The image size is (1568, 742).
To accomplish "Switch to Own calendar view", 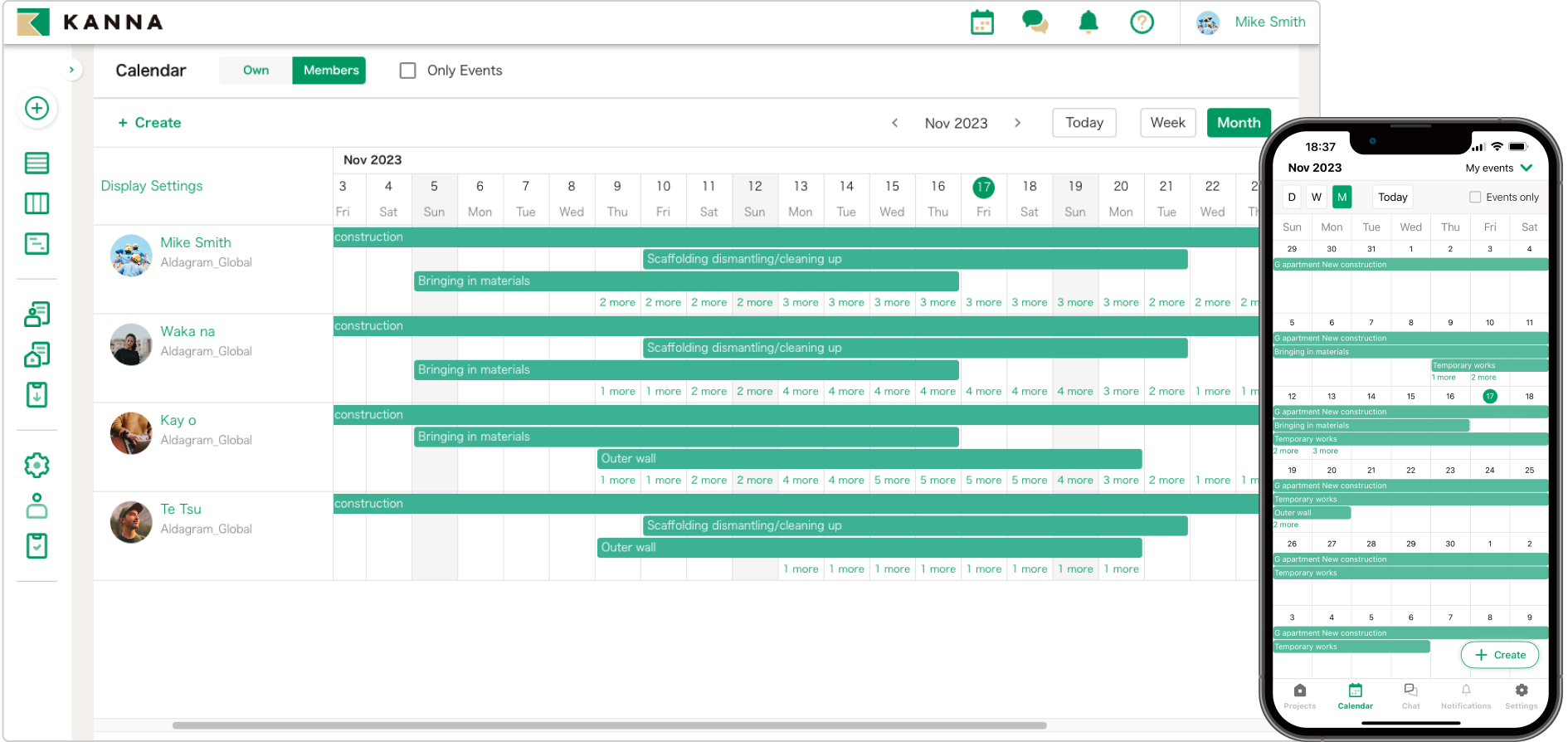I will click(x=256, y=71).
